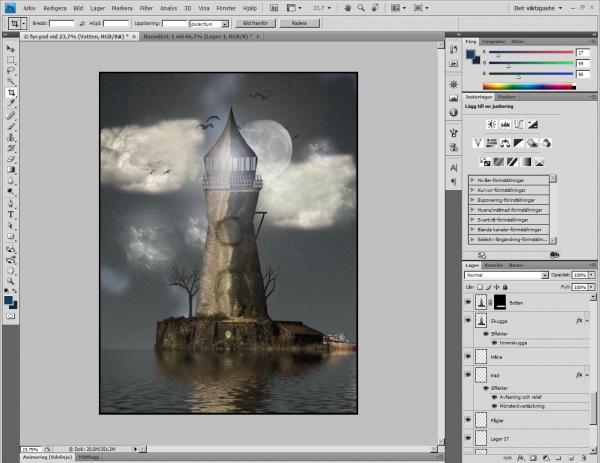The height and width of the screenshot is (463, 600).
Task: Select the Eyedropper tool
Action: 10,103
